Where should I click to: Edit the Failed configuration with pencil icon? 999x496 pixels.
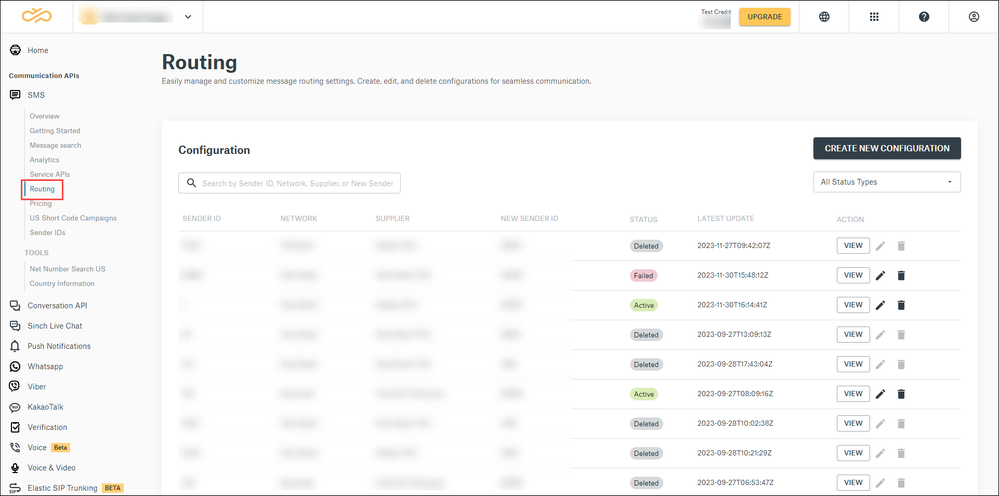tap(880, 276)
